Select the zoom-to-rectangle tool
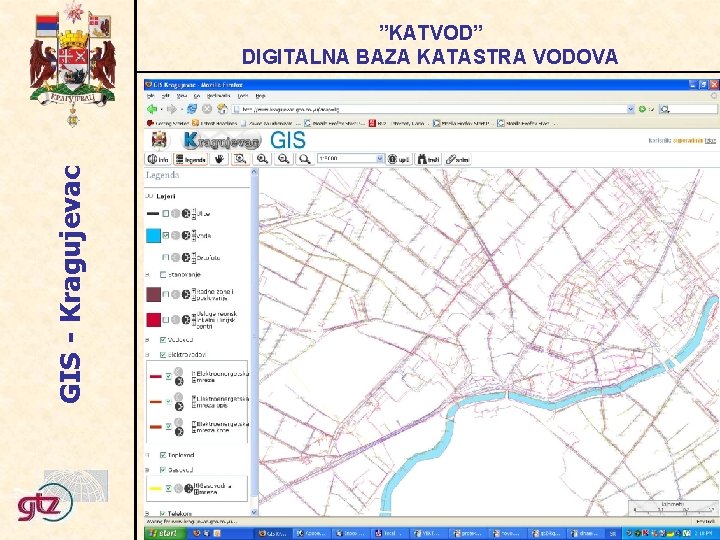The height and width of the screenshot is (540, 720). pyautogui.click(x=240, y=159)
